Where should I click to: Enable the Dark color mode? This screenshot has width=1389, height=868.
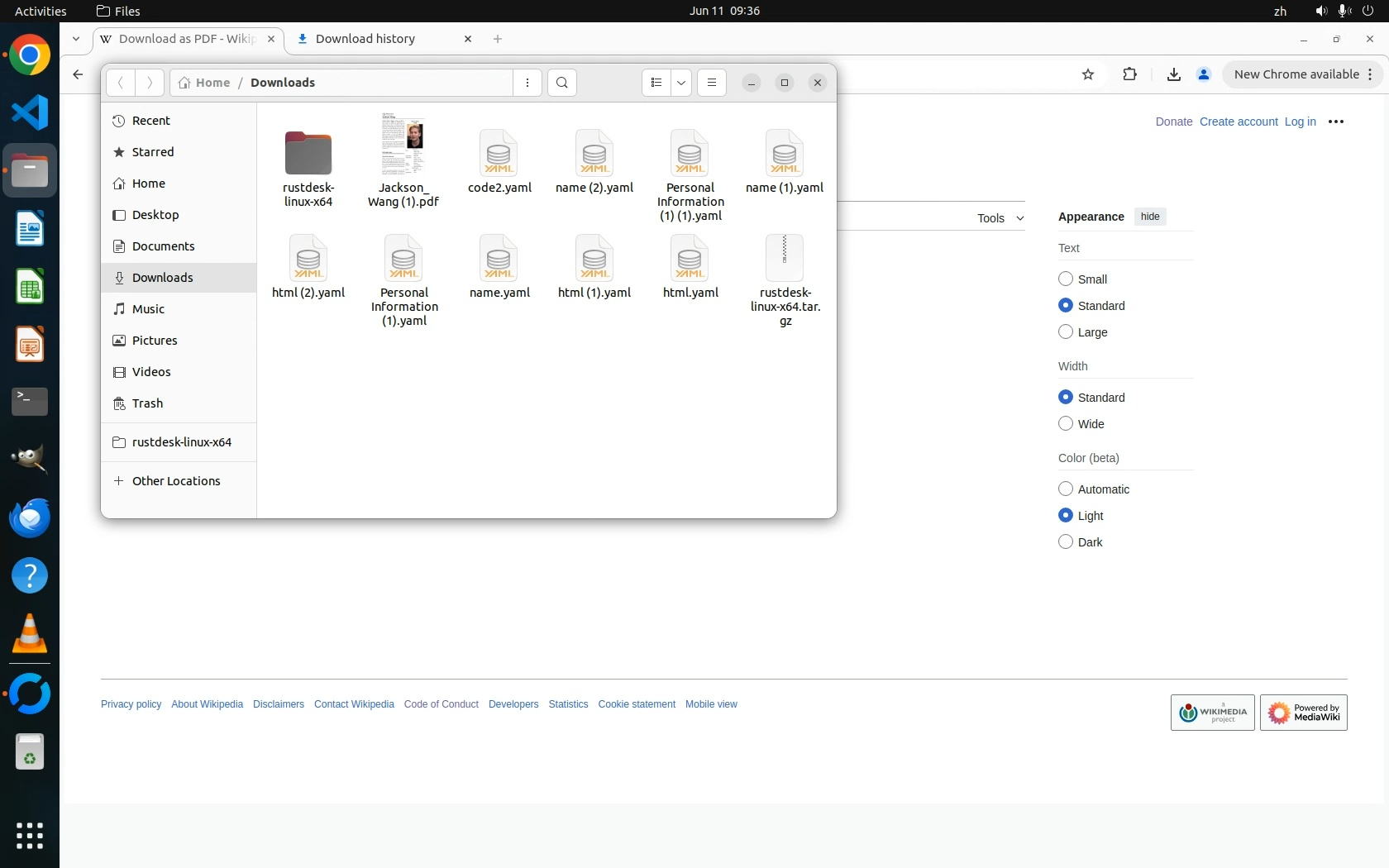click(1066, 542)
